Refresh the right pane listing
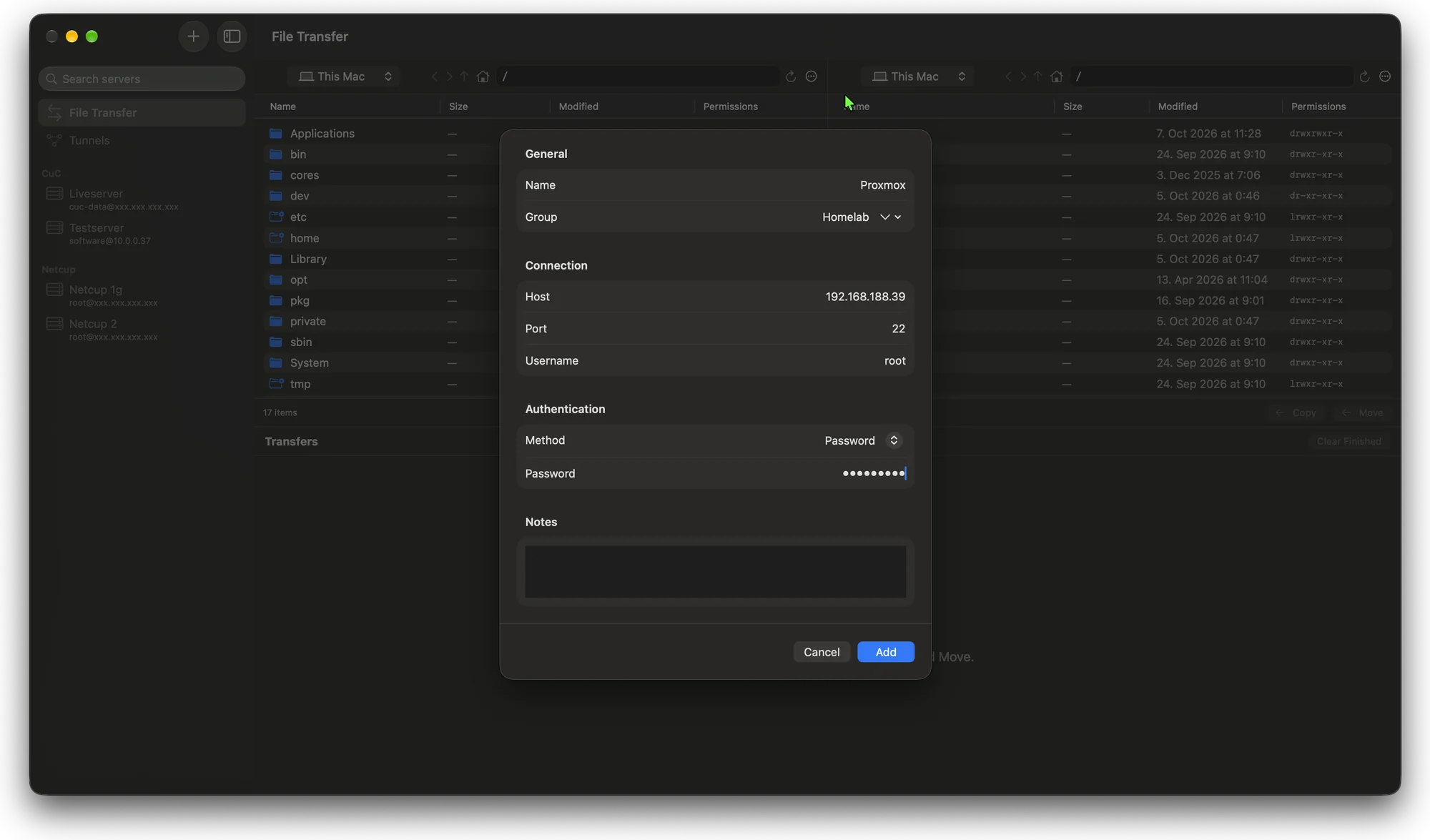The height and width of the screenshot is (840, 1430). click(1364, 76)
